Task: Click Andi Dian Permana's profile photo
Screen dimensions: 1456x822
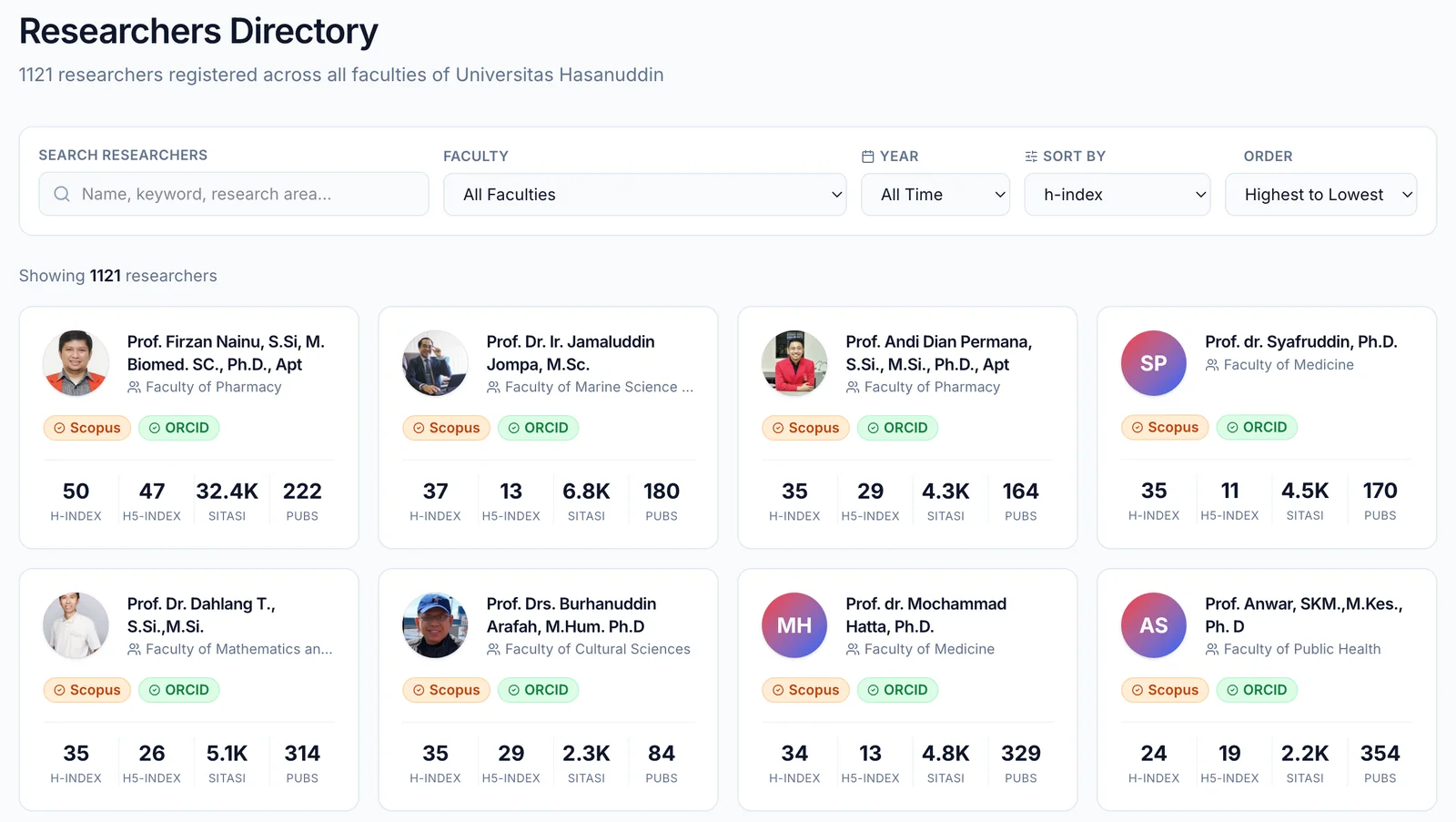Action: pyautogui.click(x=794, y=363)
